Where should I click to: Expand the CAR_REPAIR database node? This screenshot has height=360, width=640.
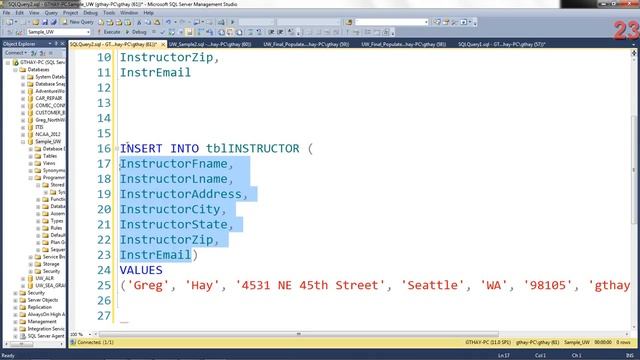point(23,98)
